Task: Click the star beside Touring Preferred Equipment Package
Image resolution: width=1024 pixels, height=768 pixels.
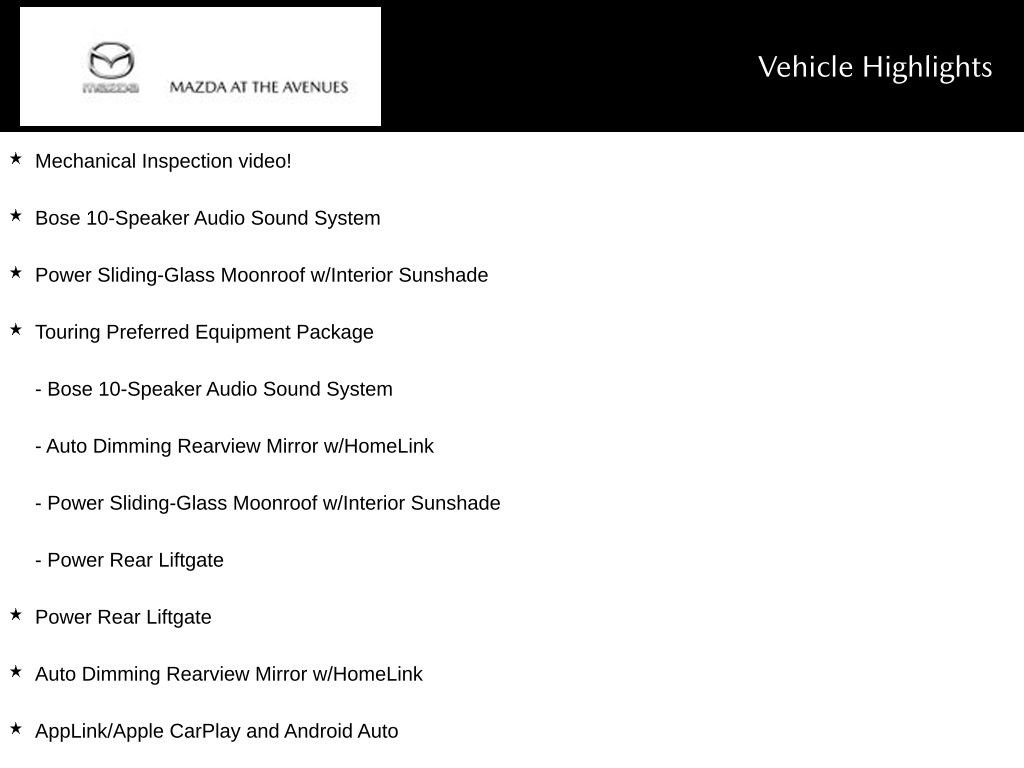Action: click(x=16, y=330)
